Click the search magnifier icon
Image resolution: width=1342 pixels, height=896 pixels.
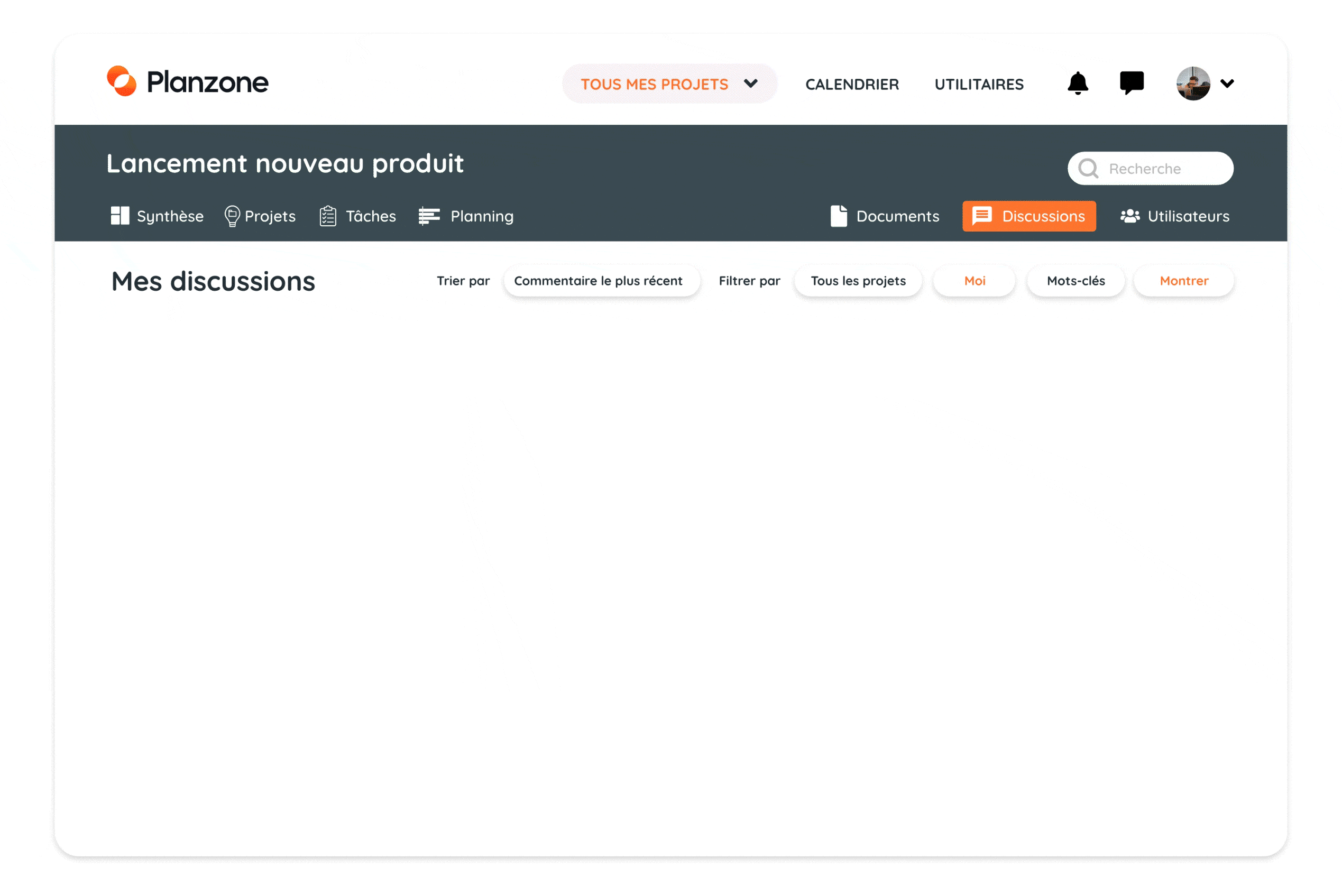[x=1088, y=169]
